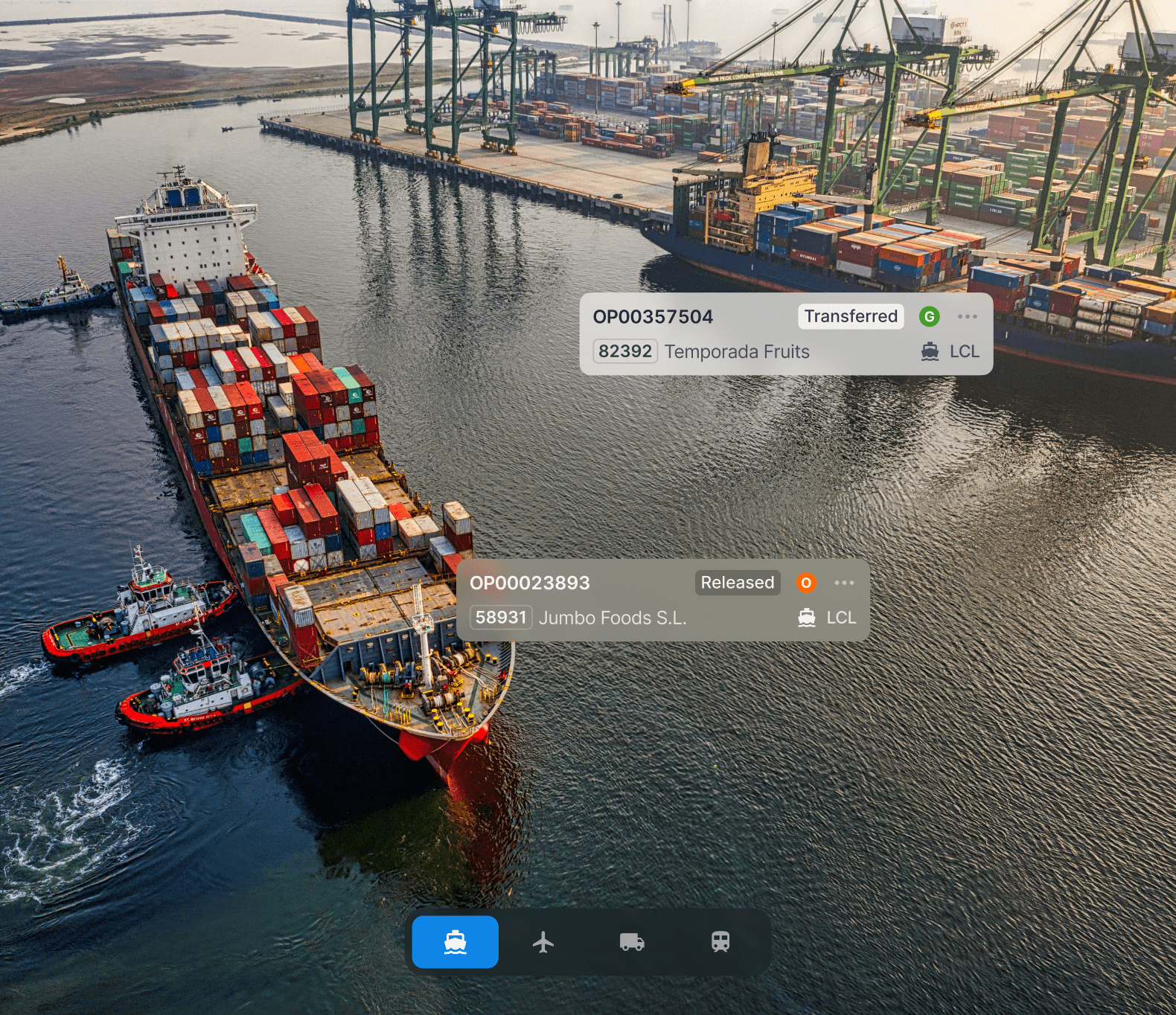Click ship icon on Jumbo Foods card
This screenshot has width=1176, height=1015.
point(807,618)
